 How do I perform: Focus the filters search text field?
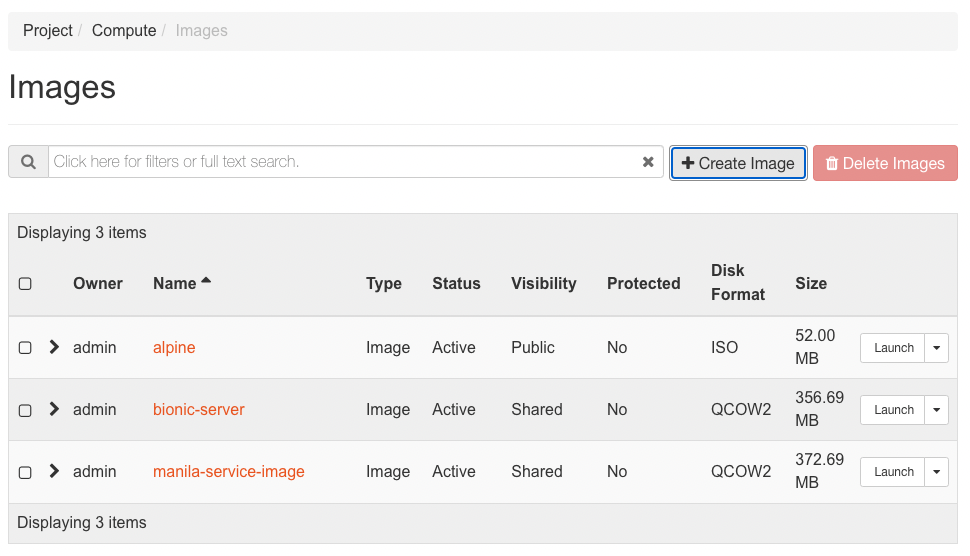point(340,162)
